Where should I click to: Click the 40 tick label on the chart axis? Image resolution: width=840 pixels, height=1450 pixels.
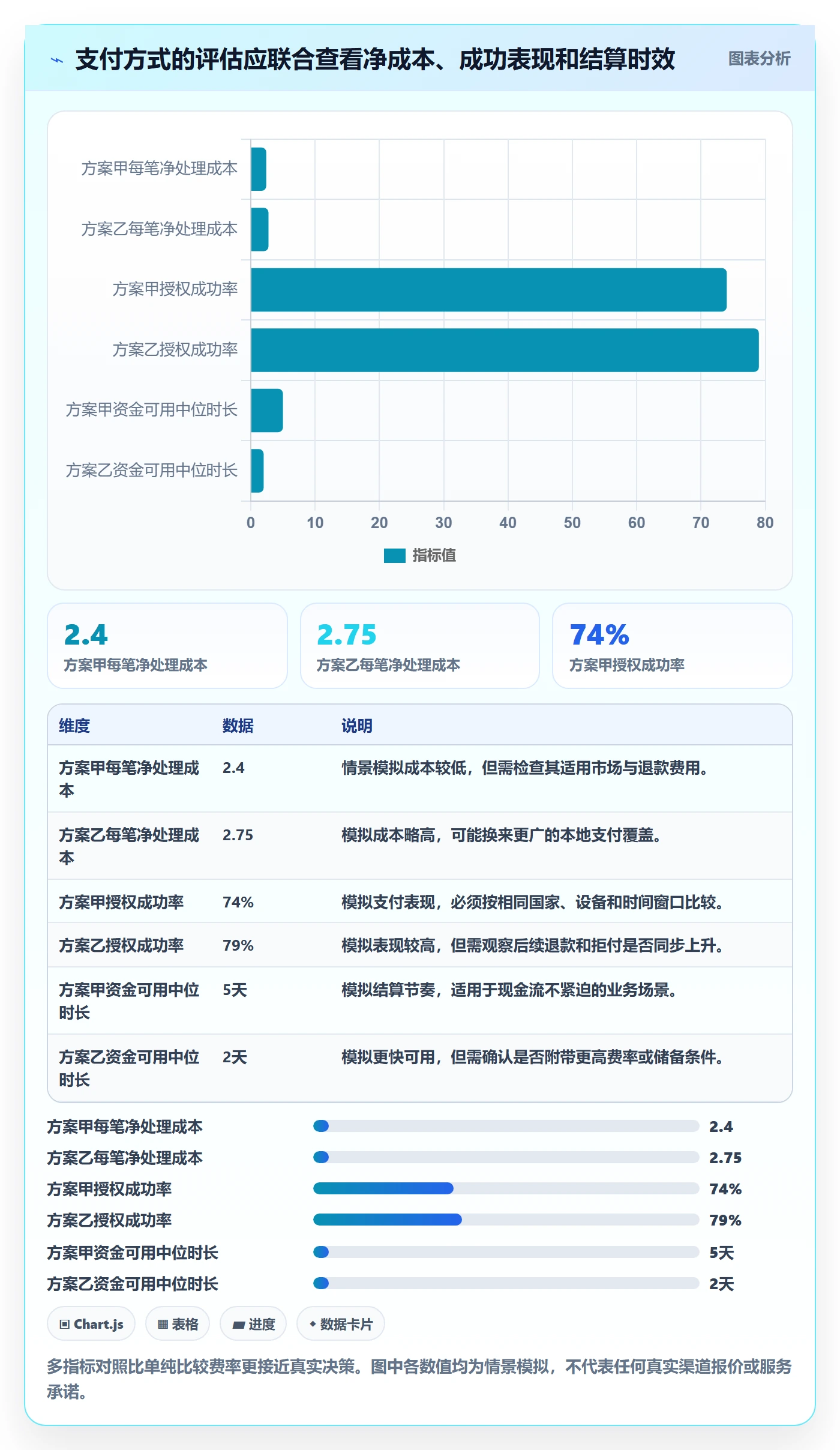508,523
